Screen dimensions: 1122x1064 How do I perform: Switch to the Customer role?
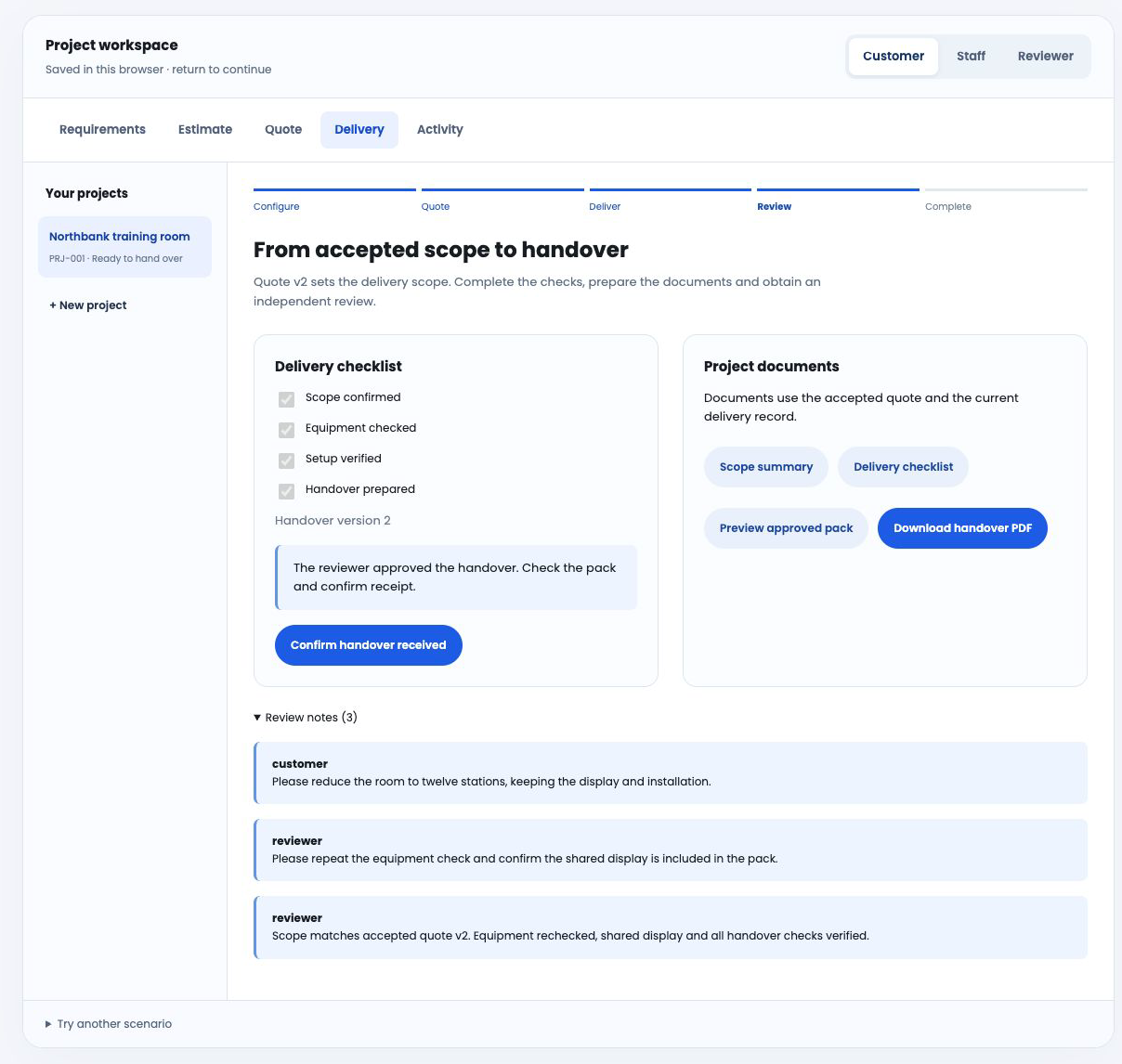[893, 56]
